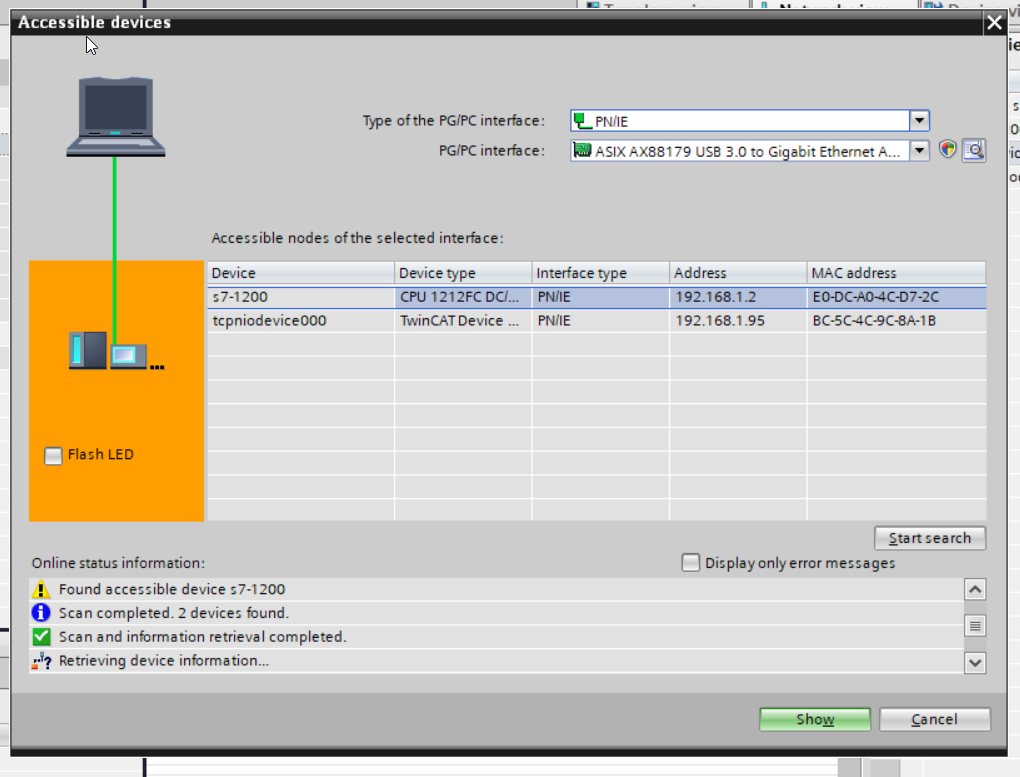Click the security shield icon next to PG/PC interface
Screen dimensions: 1020x777
[948, 150]
